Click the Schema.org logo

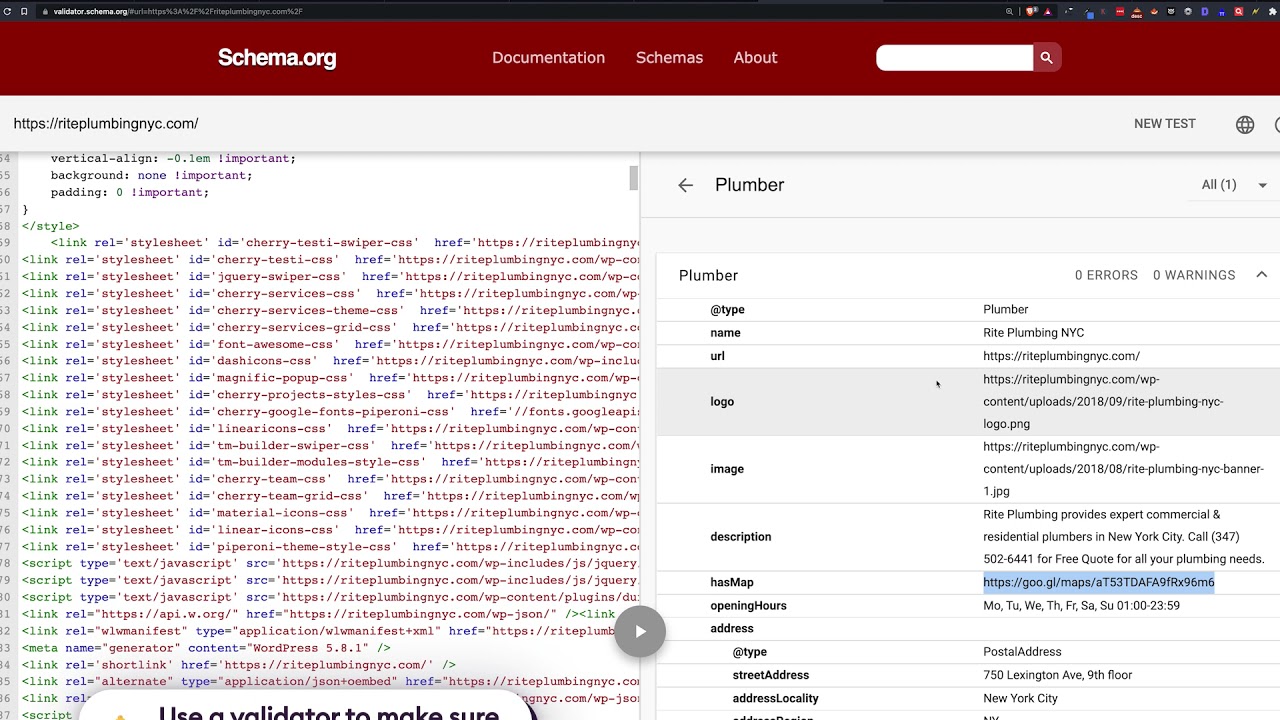pos(277,58)
